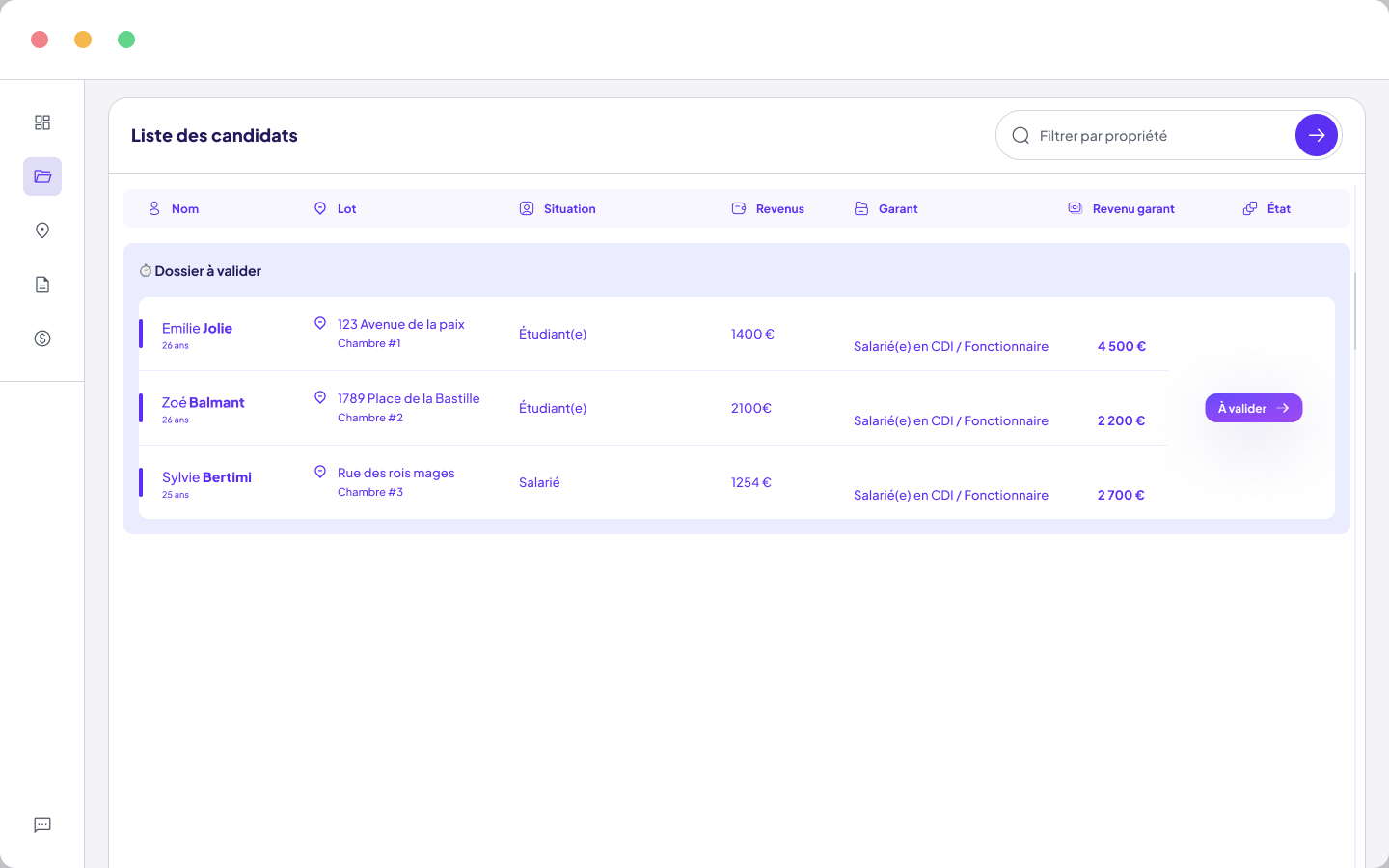
Task: Click Sylvie Bertimi's guarantor Salarié(e) en CDI text
Action: point(951,496)
